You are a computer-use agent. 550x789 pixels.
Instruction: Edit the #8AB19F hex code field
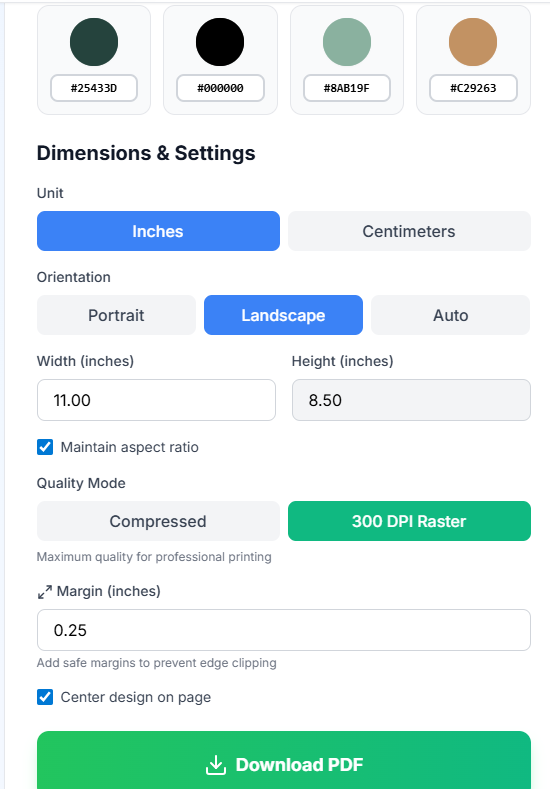tap(347, 88)
